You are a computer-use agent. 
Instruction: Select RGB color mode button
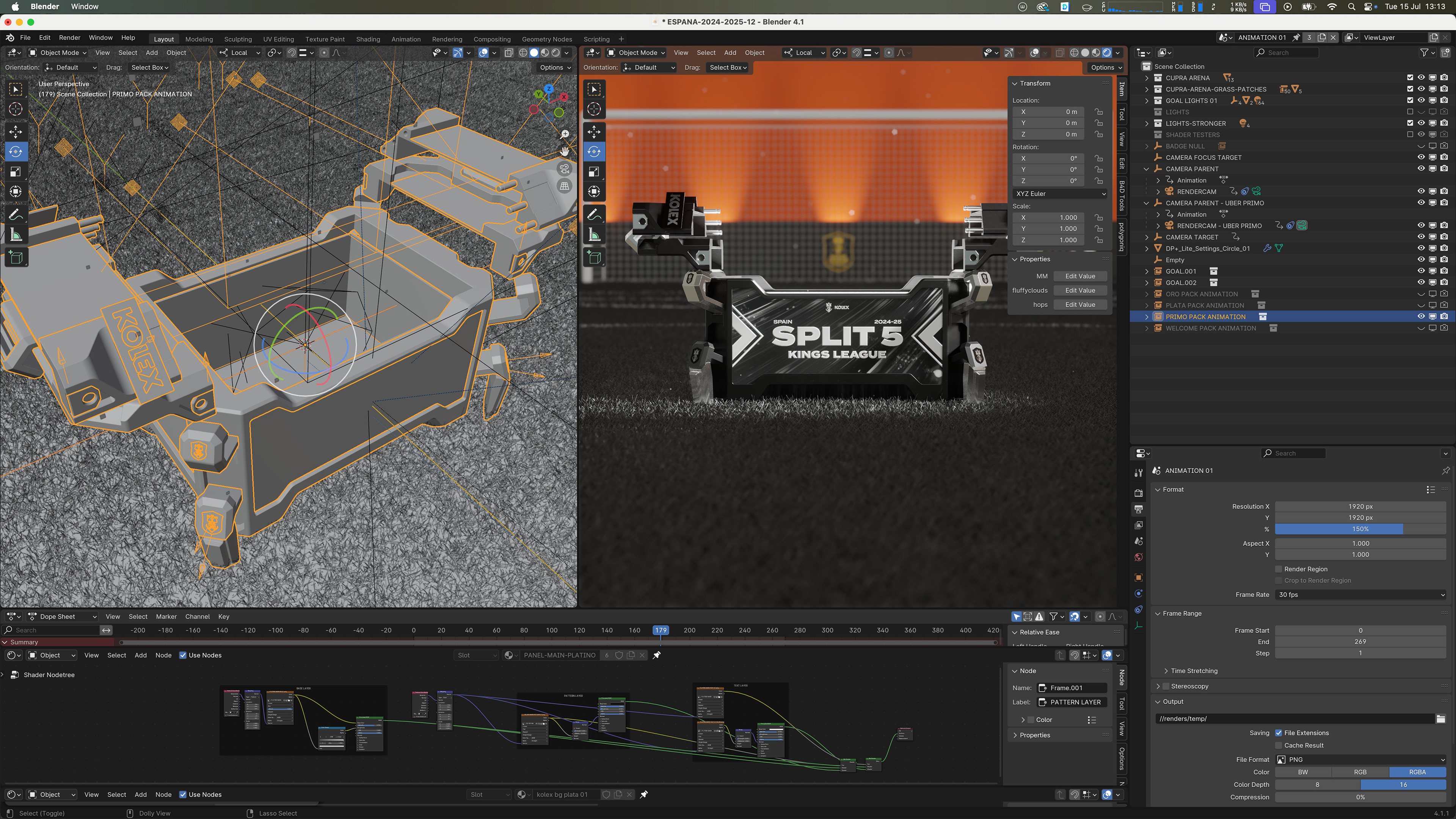(x=1360, y=772)
